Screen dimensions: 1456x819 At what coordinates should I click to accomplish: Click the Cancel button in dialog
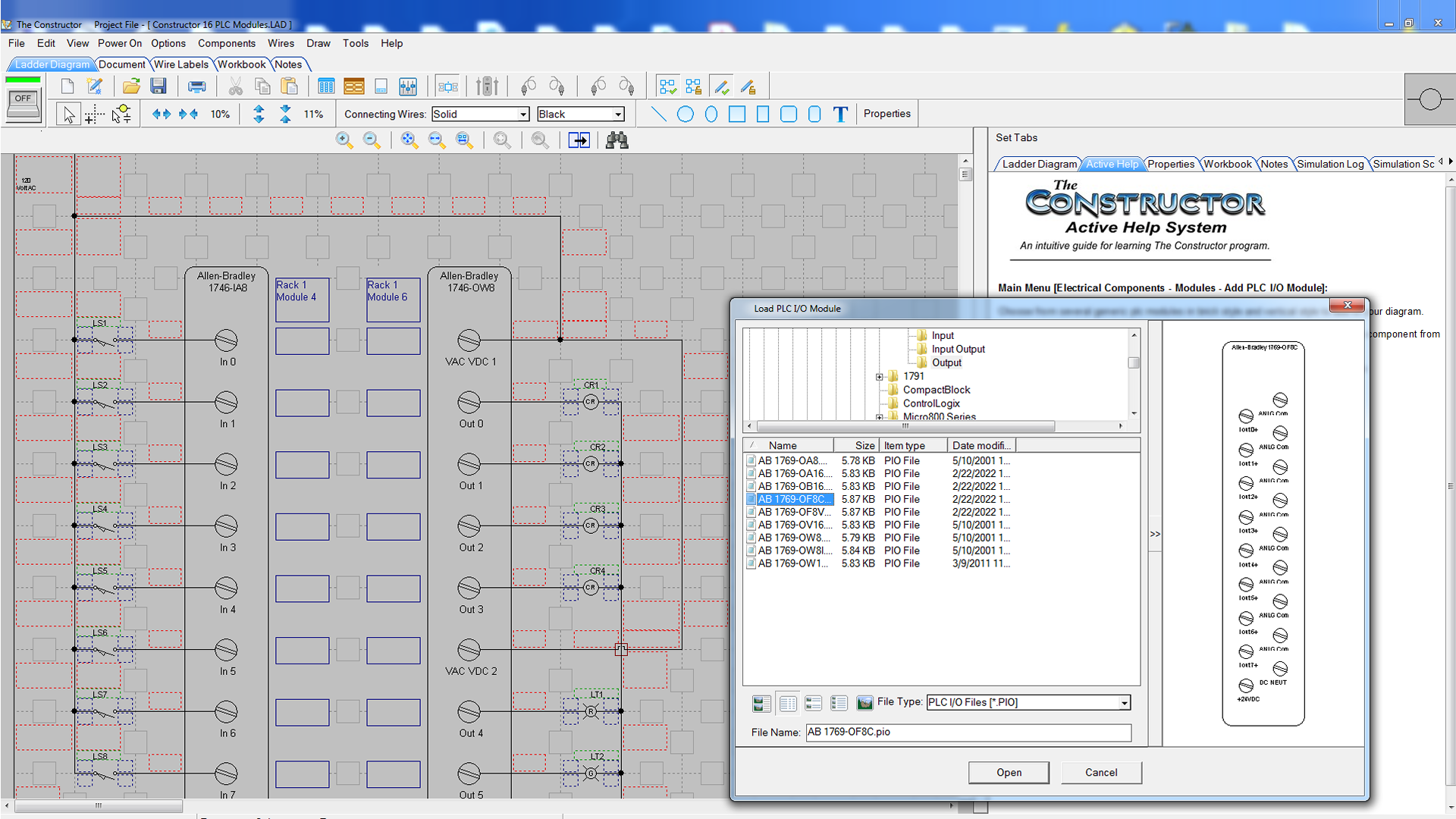[x=1100, y=772]
